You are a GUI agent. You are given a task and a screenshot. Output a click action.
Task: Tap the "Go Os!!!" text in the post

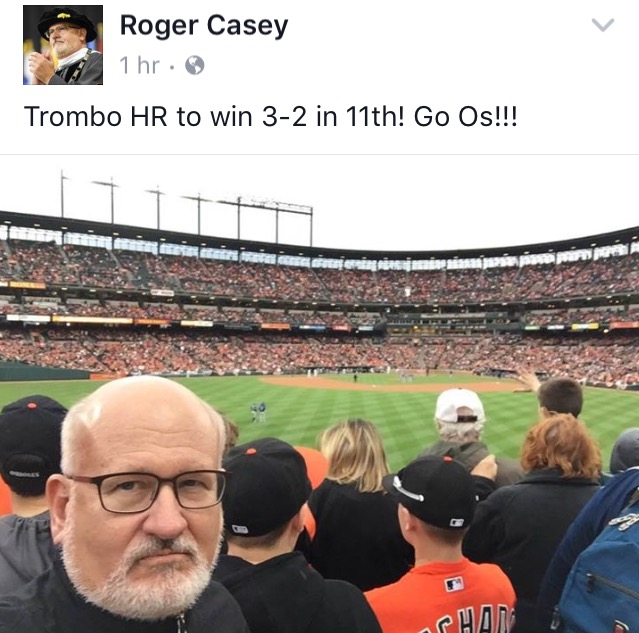coord(465,116)
